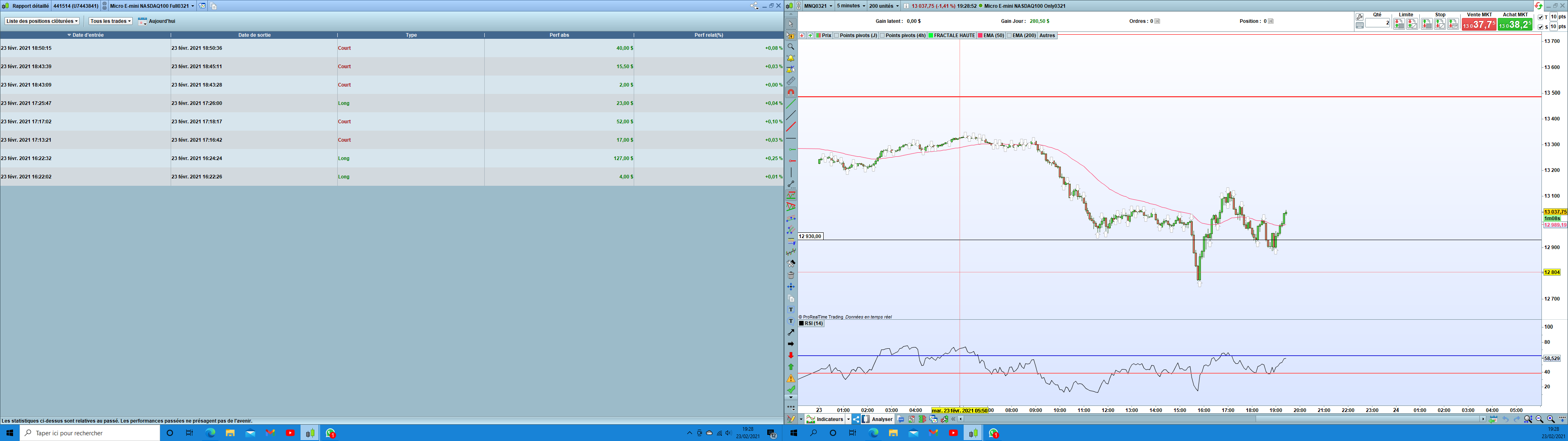Image resolution: width=1568 pixels, height=441 pixels.
Task: Expand the Liste des positions clôturées dropdown
Action: pyautogui.click(x=42, y=21)
